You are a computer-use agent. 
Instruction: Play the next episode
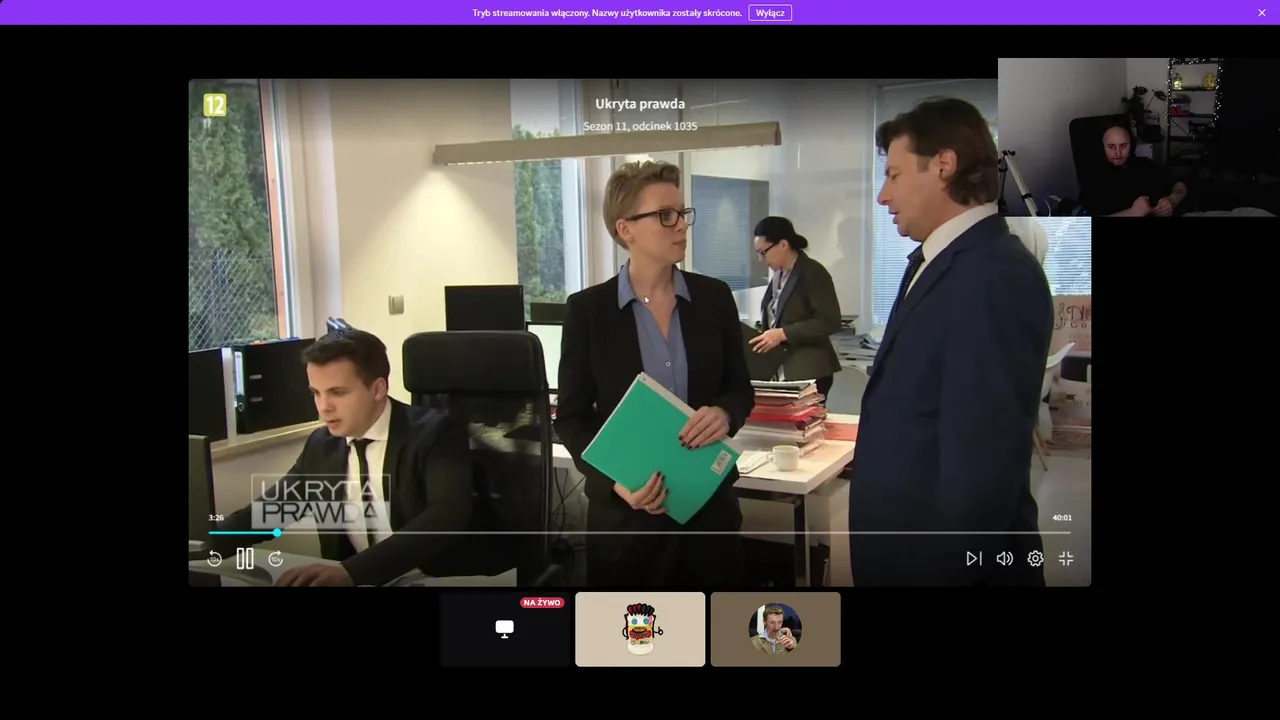tap(973, 559)
